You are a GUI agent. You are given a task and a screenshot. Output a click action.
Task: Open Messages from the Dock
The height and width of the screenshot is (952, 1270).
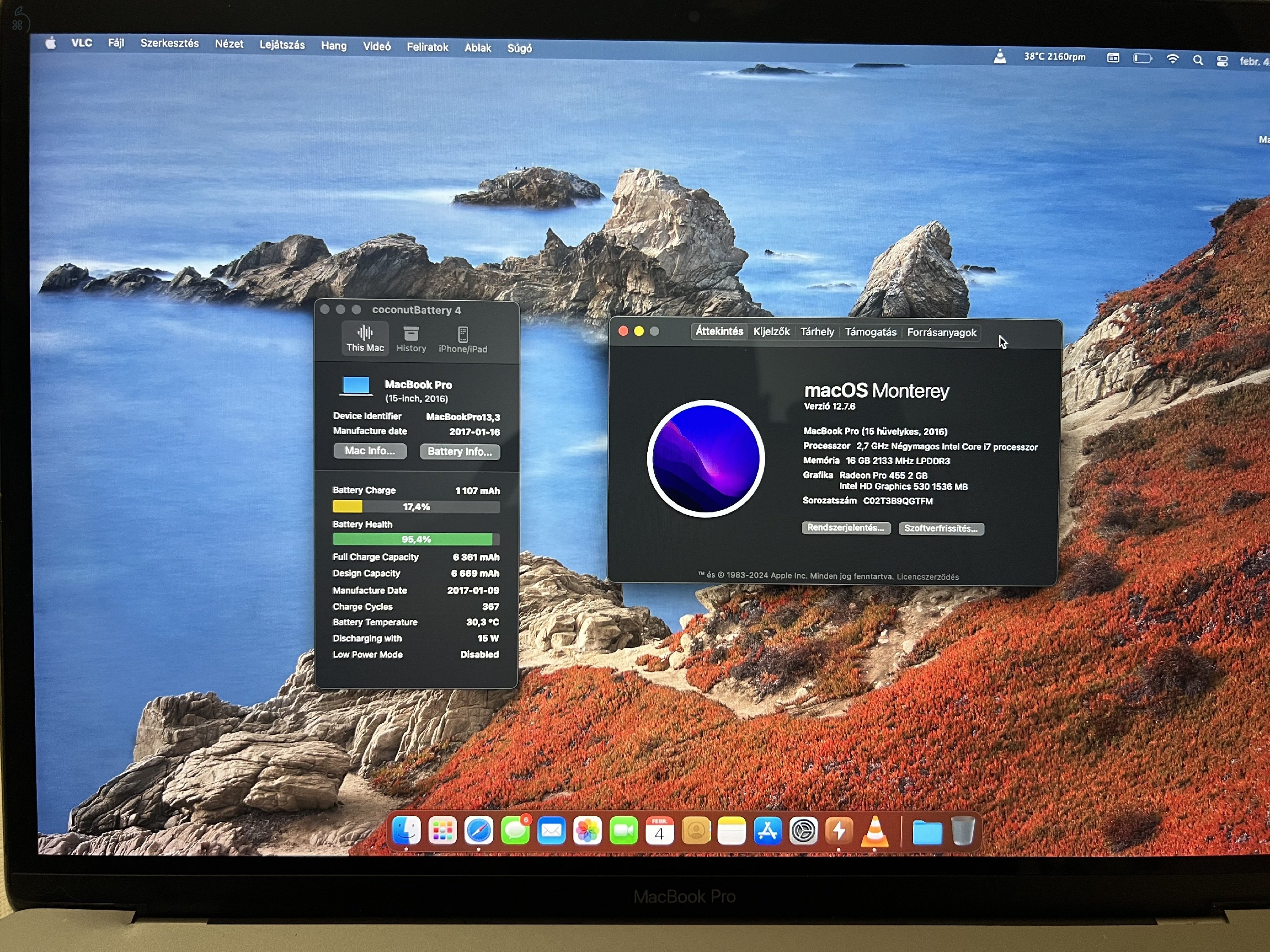point(515,830)
